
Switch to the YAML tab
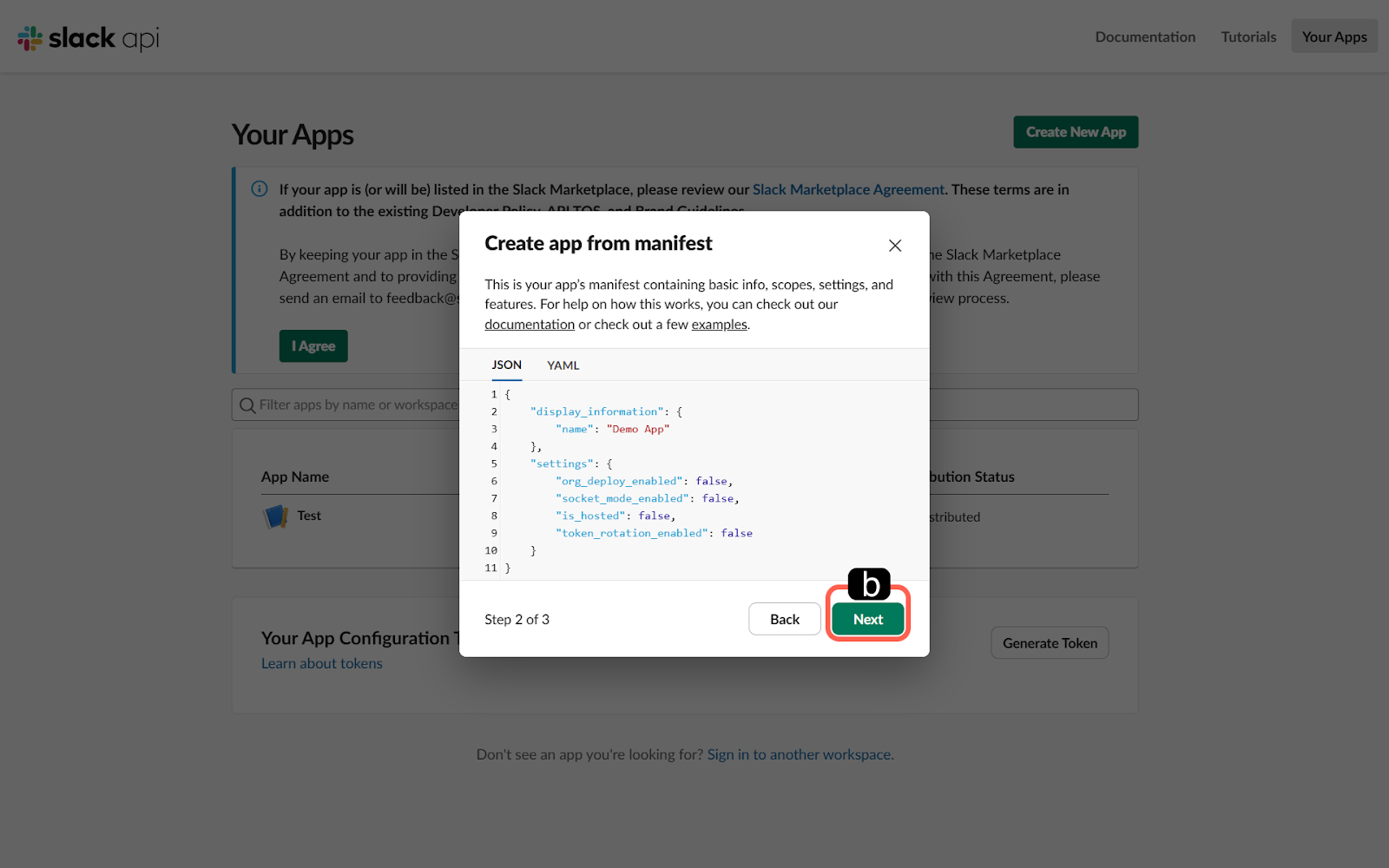[x=563, y=365]
